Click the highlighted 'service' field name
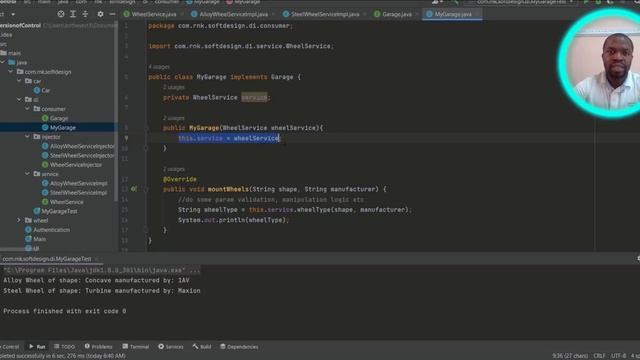Screen dimensions: 640x360 click(254, 97)
